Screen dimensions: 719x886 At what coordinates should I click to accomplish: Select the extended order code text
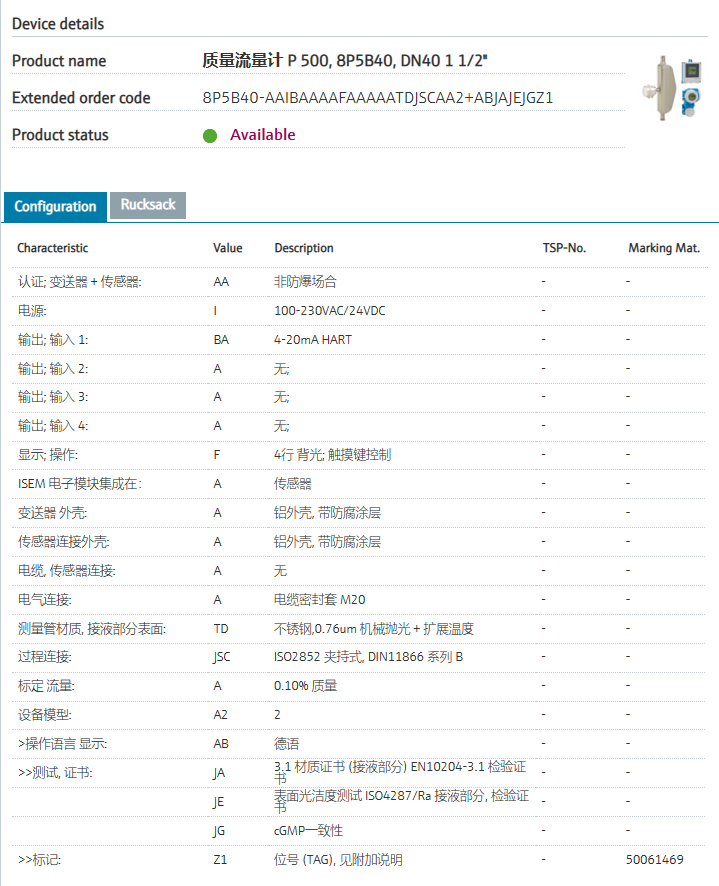pyautogui.click(x=377, y=98)
